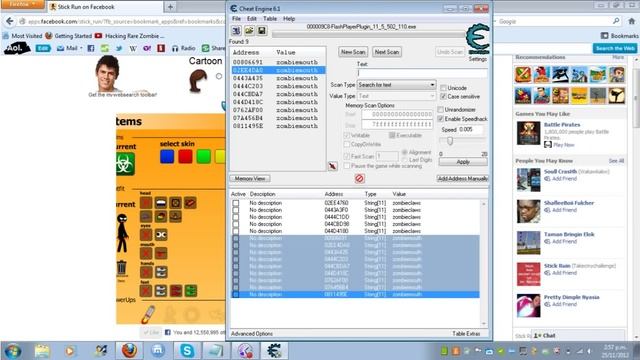Open a new Firefox tab with plus button
The image size is (640, 360).
[x=170, y=7]
